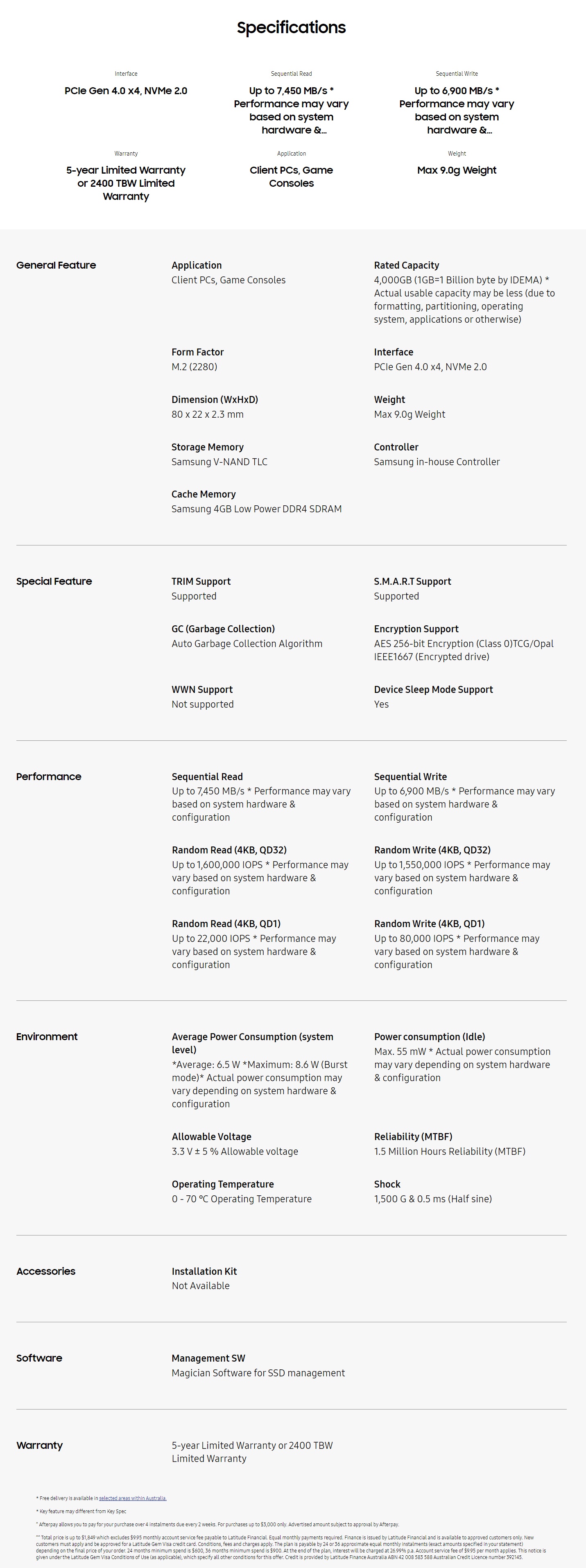This screenshot has width=586, height=1568.
Task: Open the selected areas within Australia link
Action: (x=133, y=1498)
